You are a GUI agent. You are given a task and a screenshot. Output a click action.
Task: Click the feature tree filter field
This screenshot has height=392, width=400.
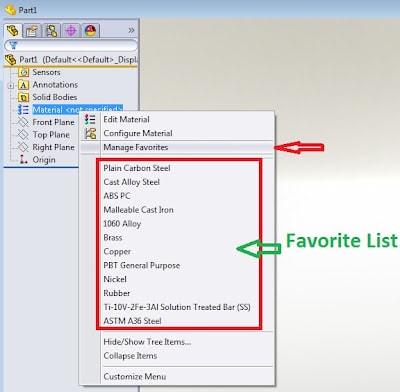pyautogui.click(x=71, y=46)
